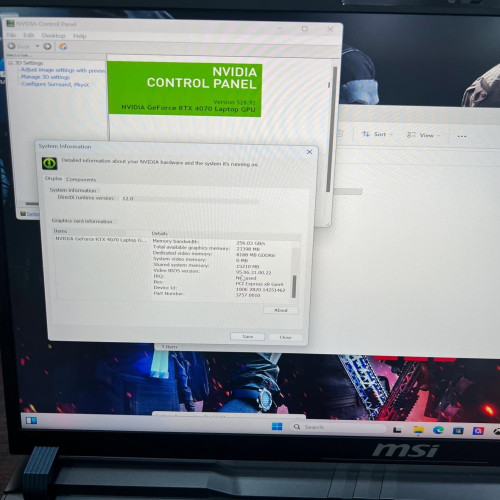Launch Microsoft Edge from the taskbar

point(438,430)
